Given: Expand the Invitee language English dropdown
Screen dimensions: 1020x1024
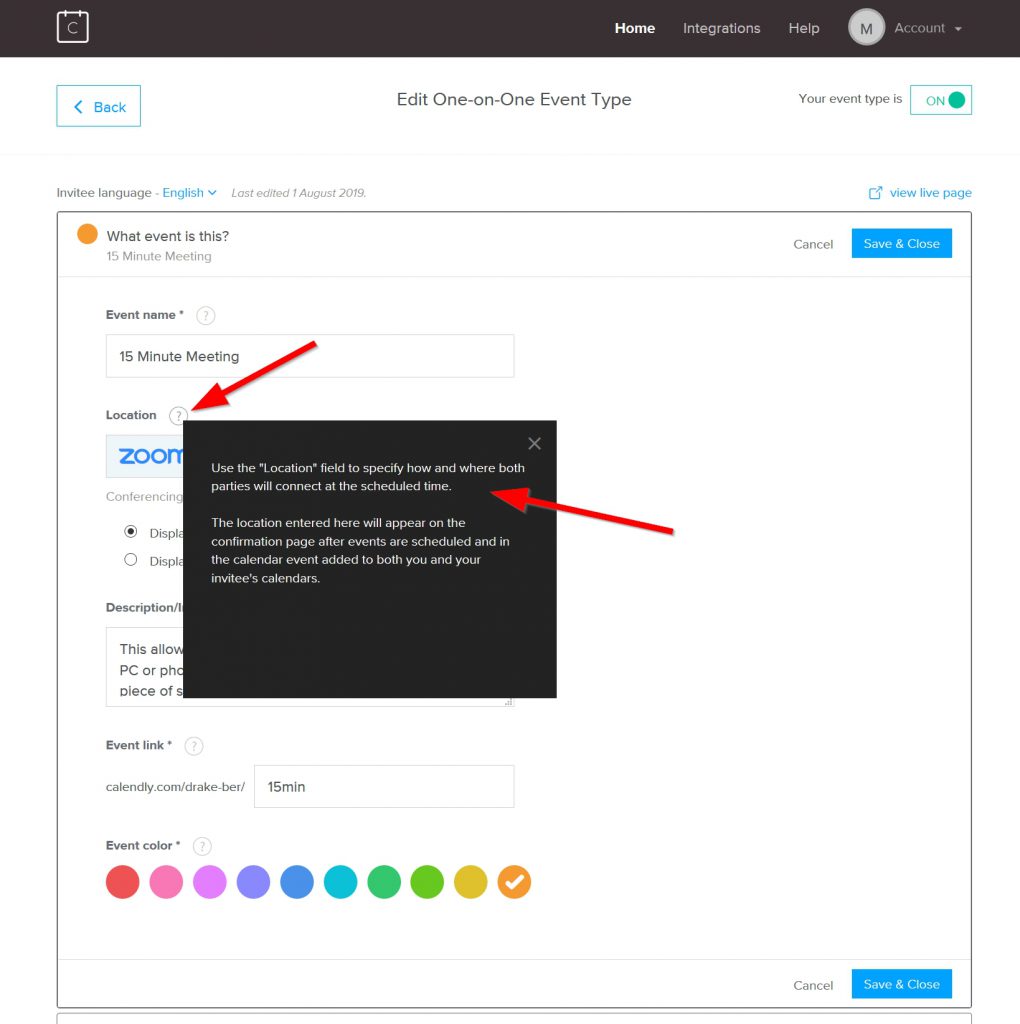Looking at the screenshot, I should [x=189, y=193].
